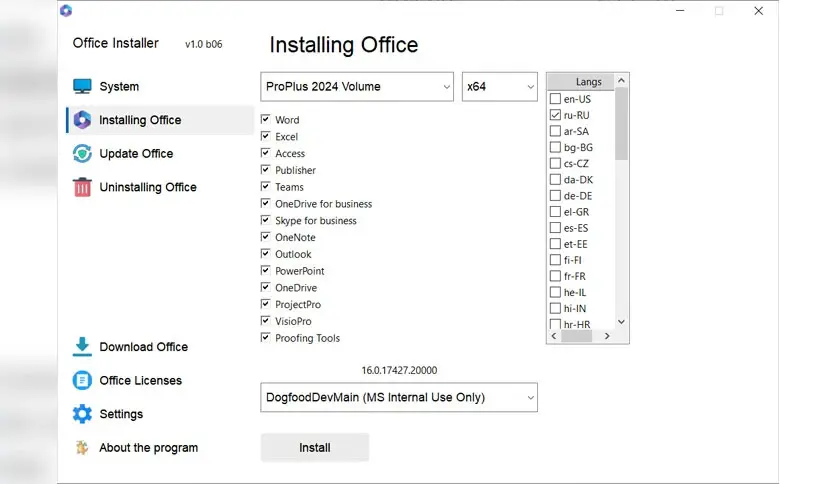
Task: Click the Langs column header
Action: (588, 81)
